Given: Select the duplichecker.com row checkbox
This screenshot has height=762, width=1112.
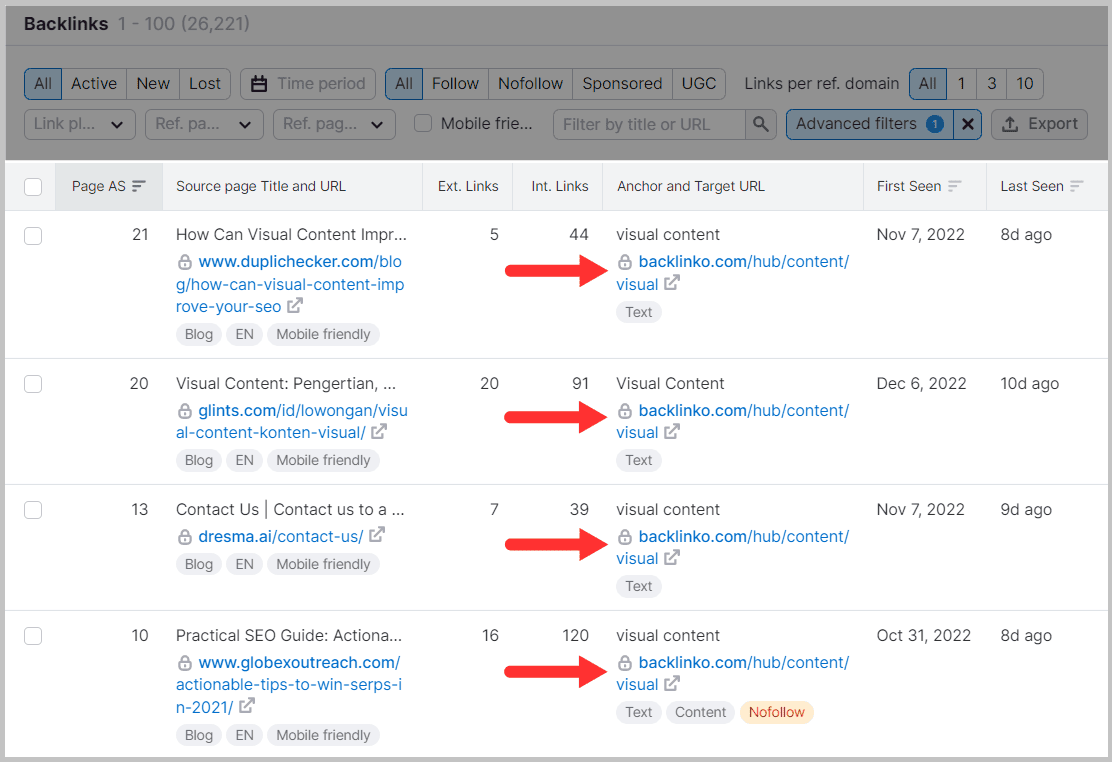Looking at the screenshot, I should [33, 236].
